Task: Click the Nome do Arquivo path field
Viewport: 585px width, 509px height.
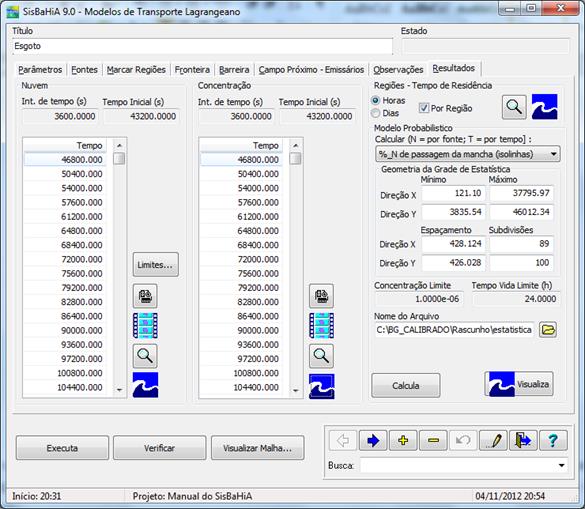Action: [x=454, y=330]
